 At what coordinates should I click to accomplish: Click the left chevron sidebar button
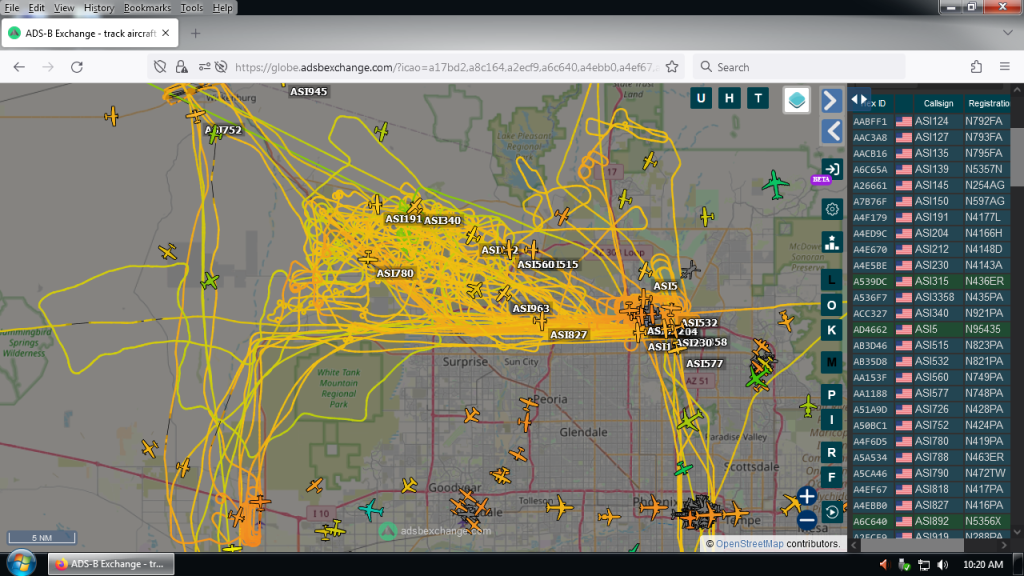pos(831,131)
